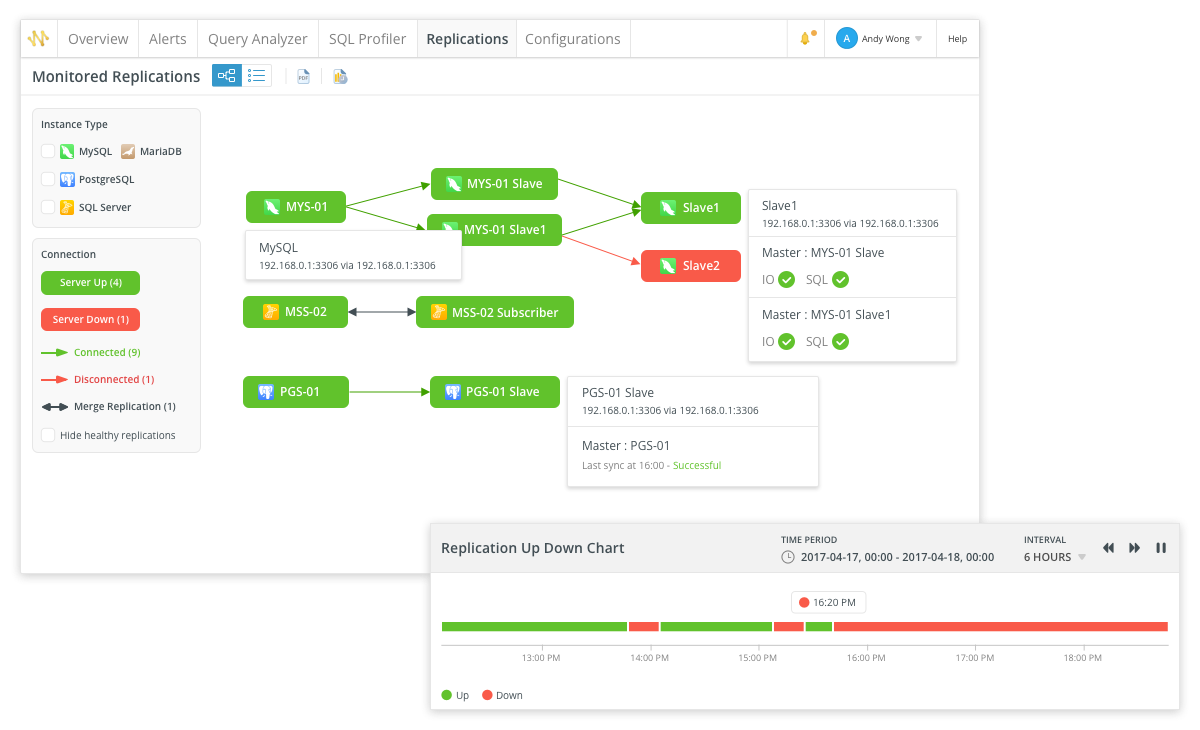Click the Monitored Replications heading
This screenshot has width=1200, height=730.
pyautogui.click(x=116, y=76)
